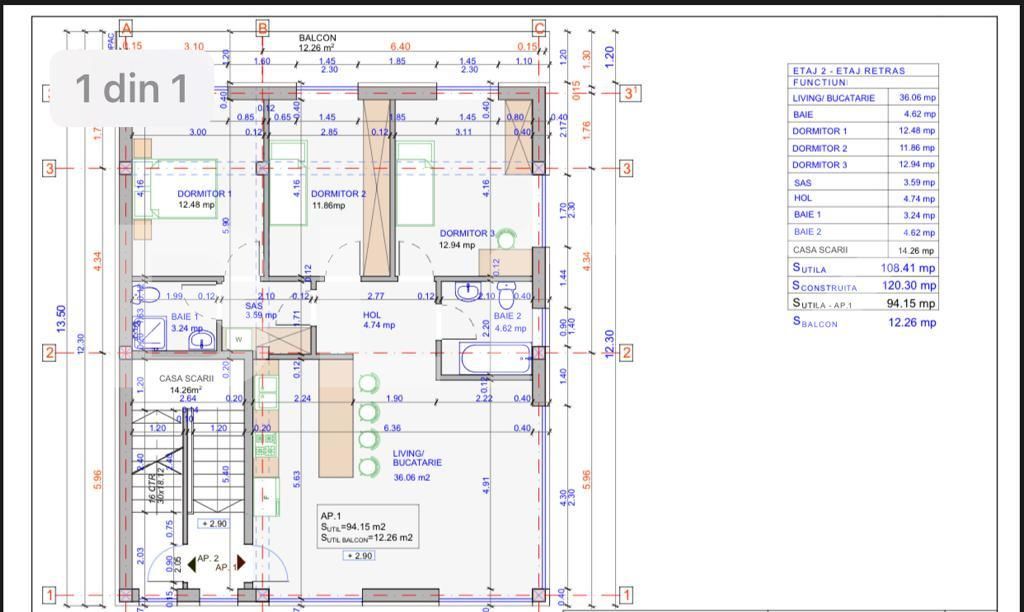Select the toilet symbol in Baie 2

(x=506, y=296)
